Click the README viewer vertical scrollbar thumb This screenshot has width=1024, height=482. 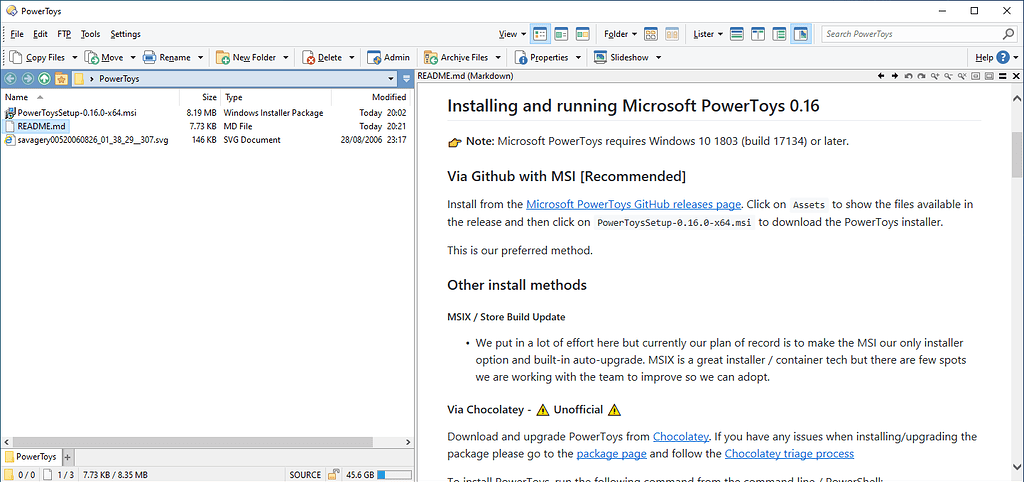(1017, 154)
